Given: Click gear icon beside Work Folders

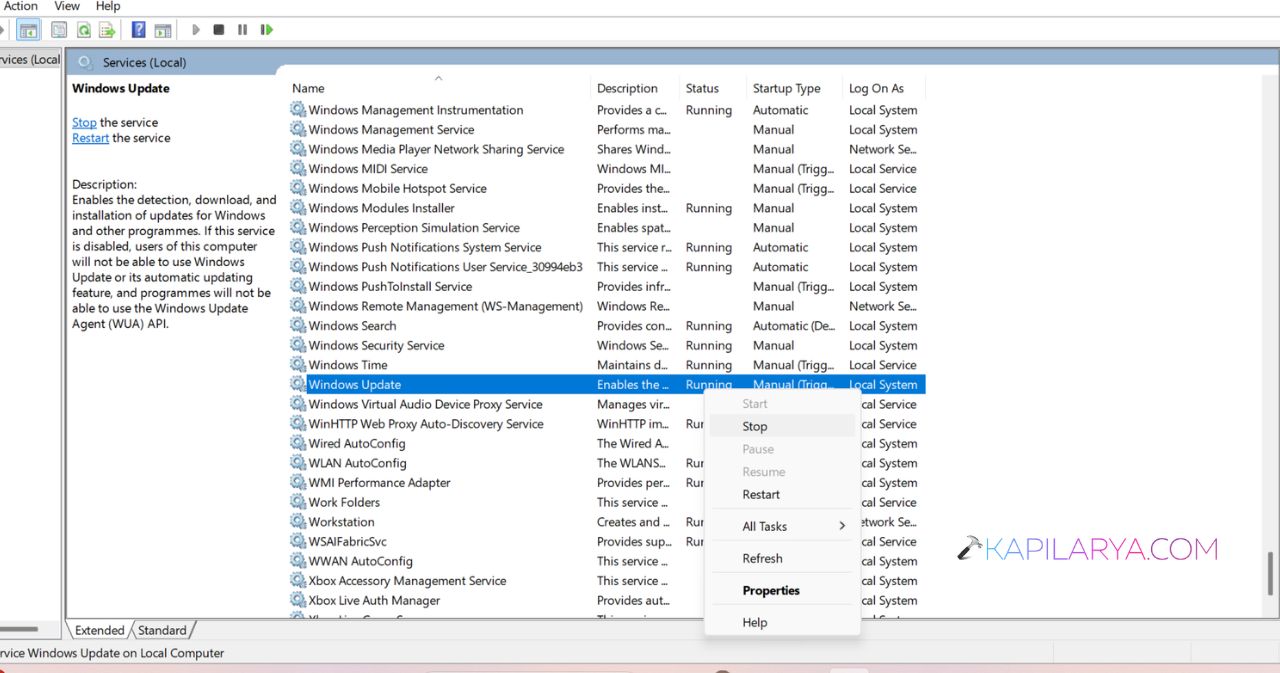Looking at the screenshot, I should 298,502.
